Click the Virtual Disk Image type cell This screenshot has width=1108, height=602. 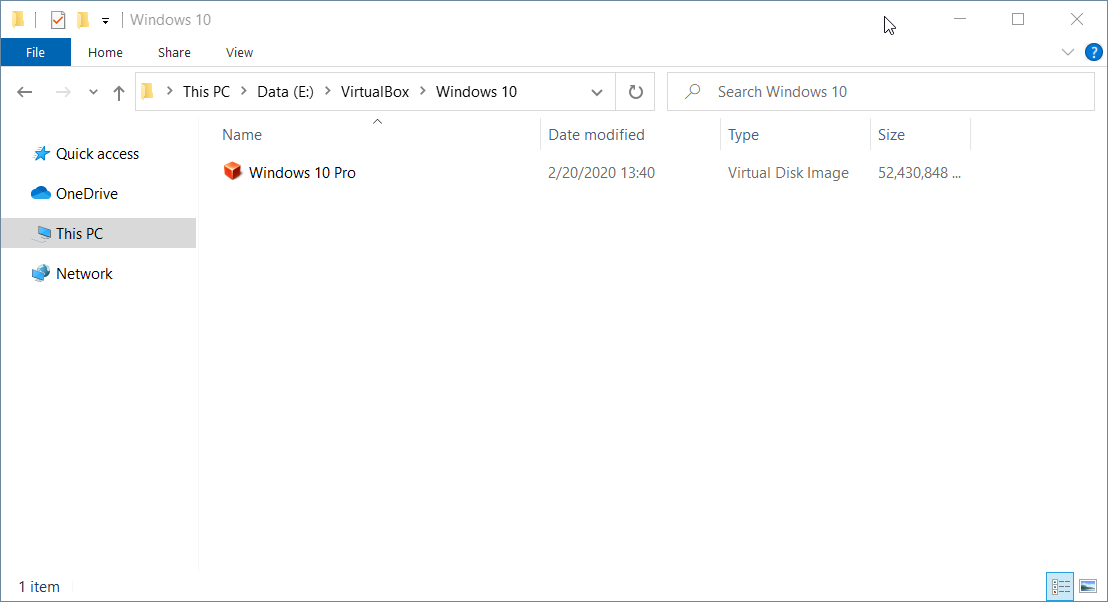click(x=788, y=172)
